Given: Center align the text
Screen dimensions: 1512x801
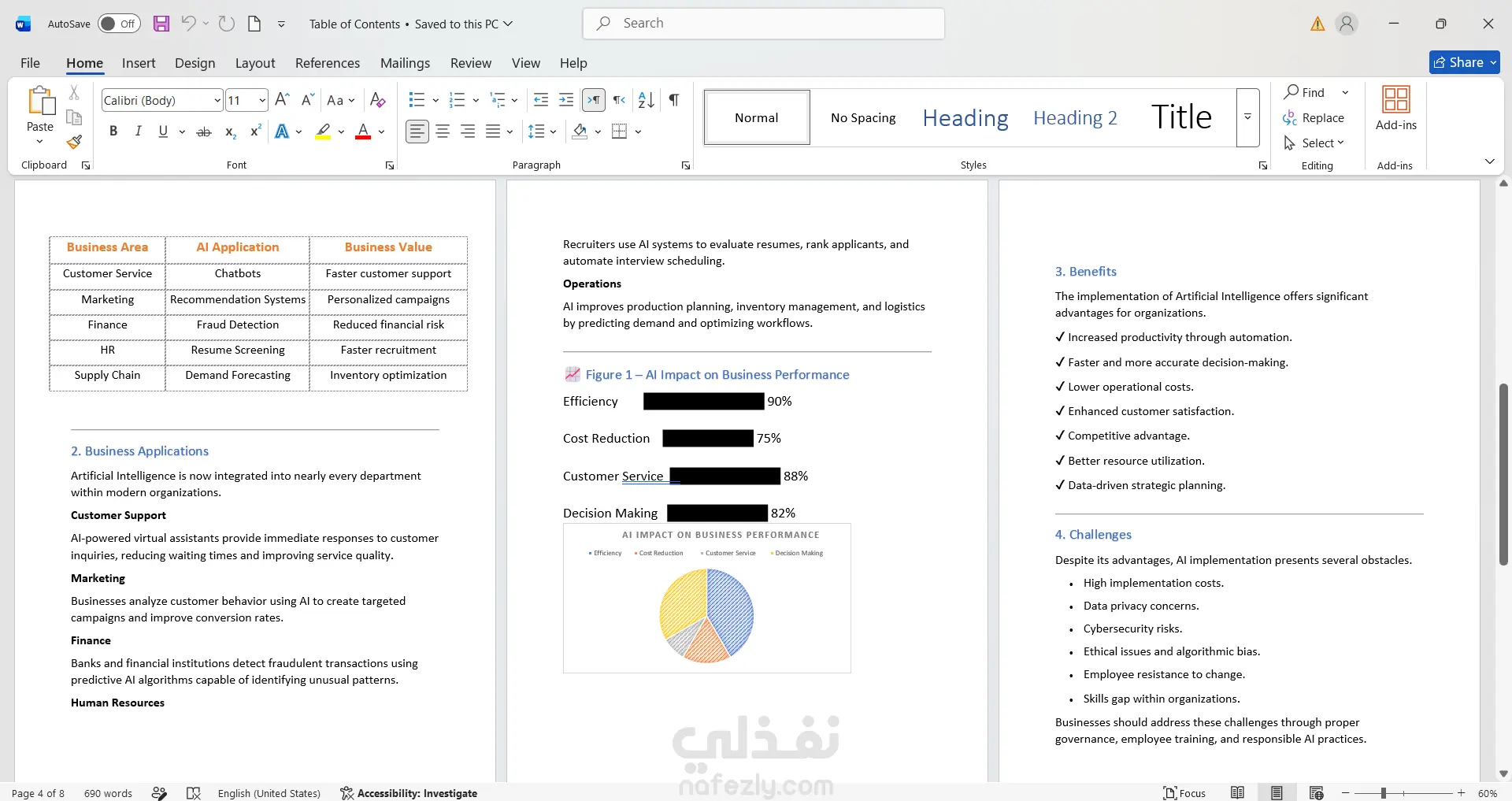Looking at the screenshot, I should point(443,132).
